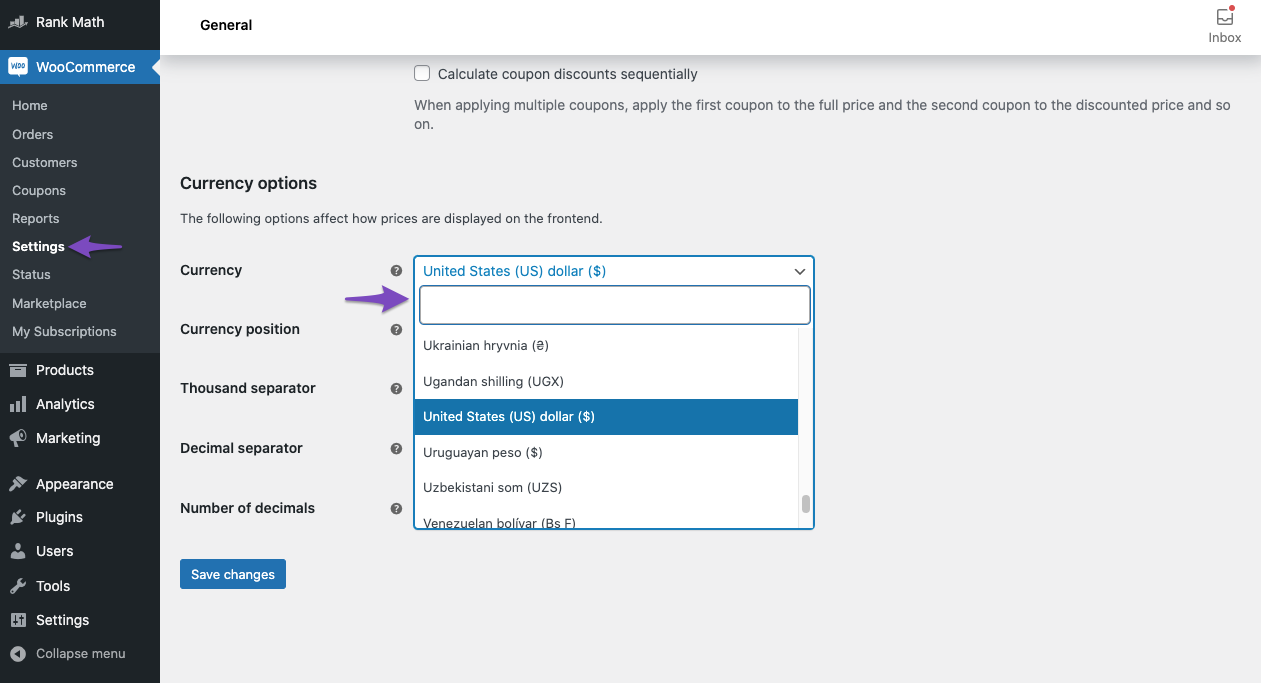The width and height of the screenshot is (1261, 683).
Task: Click the General page title
Action: 226,25
